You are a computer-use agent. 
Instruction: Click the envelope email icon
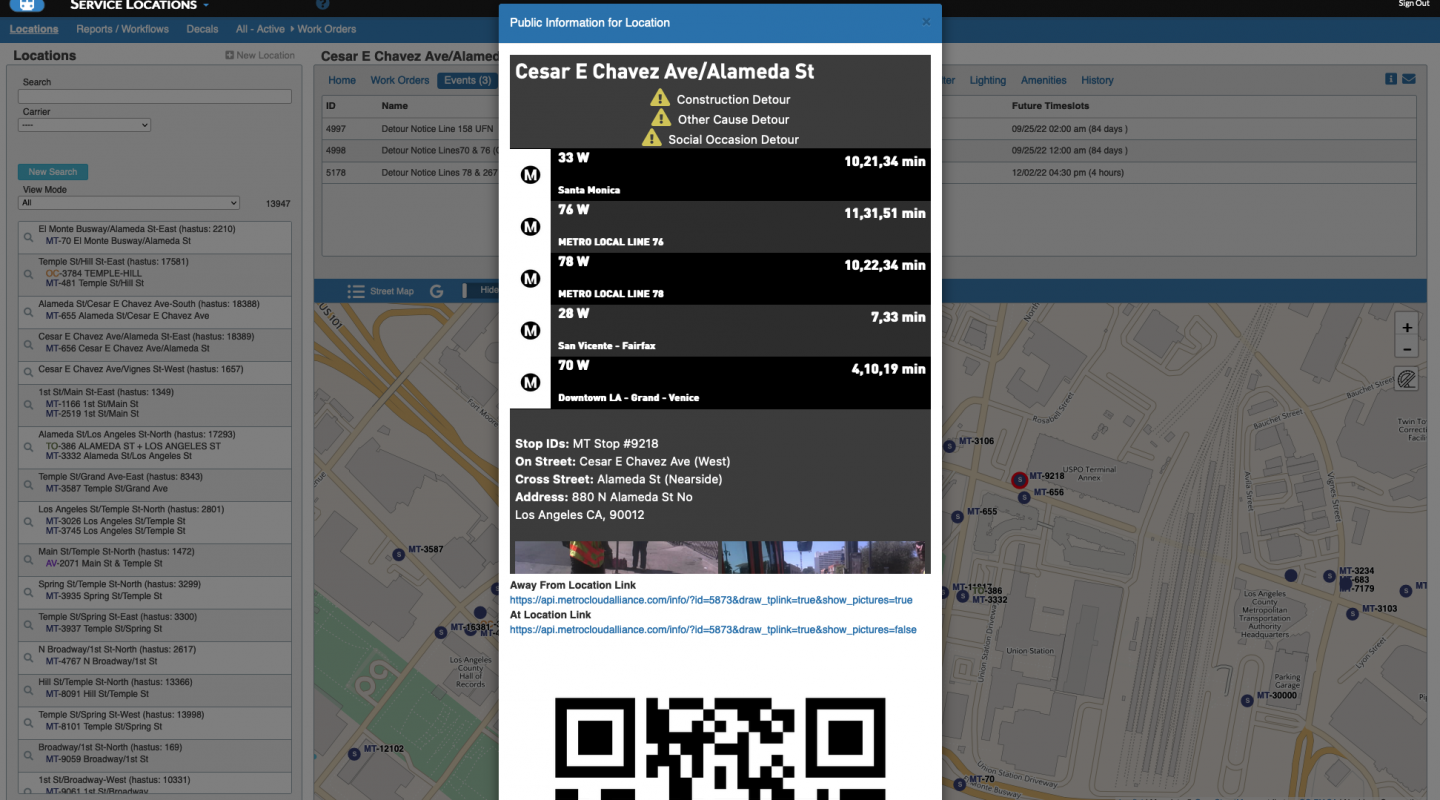1408,79
